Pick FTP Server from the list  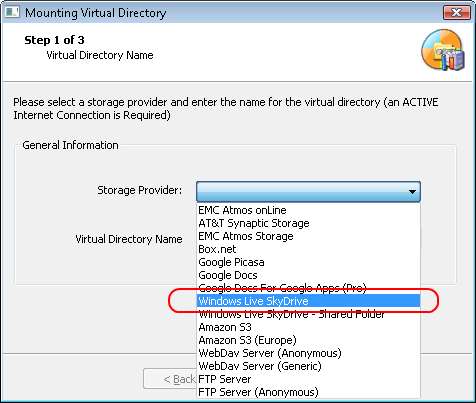tap(308, 379)
